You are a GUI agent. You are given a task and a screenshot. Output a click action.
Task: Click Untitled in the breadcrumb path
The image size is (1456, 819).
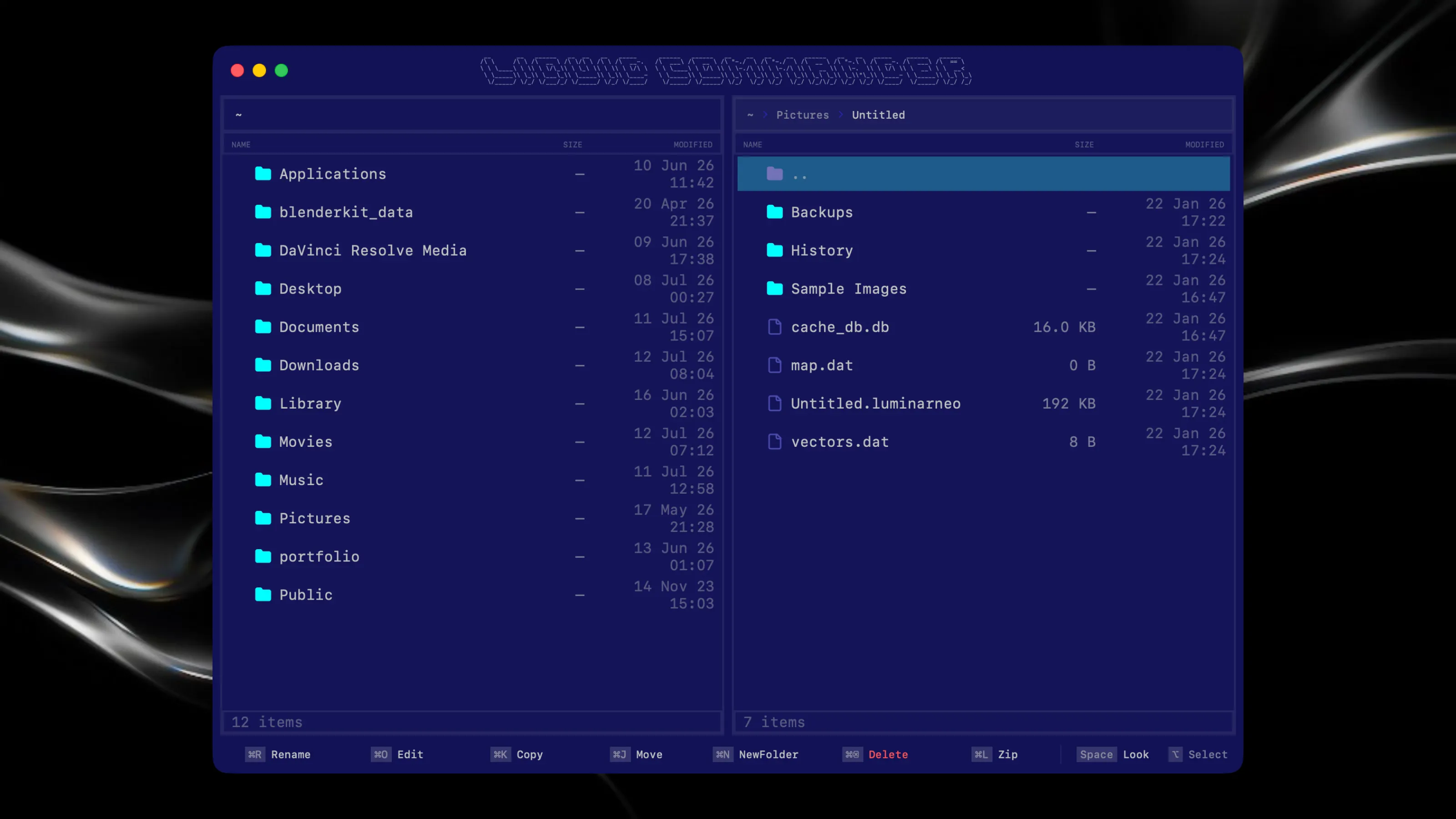[x=878, y=115]
